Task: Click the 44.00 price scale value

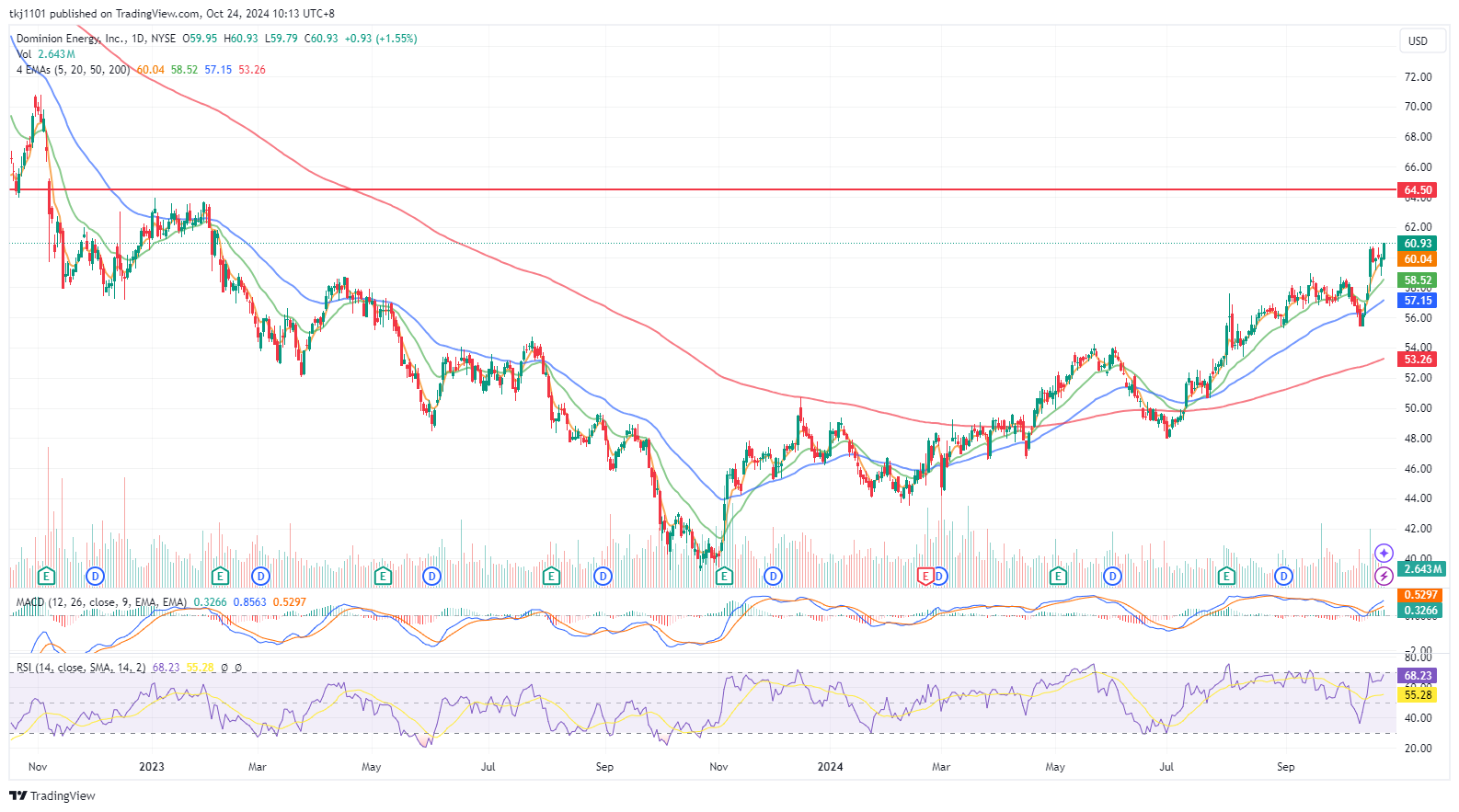Action: [x=1418, y=498]
